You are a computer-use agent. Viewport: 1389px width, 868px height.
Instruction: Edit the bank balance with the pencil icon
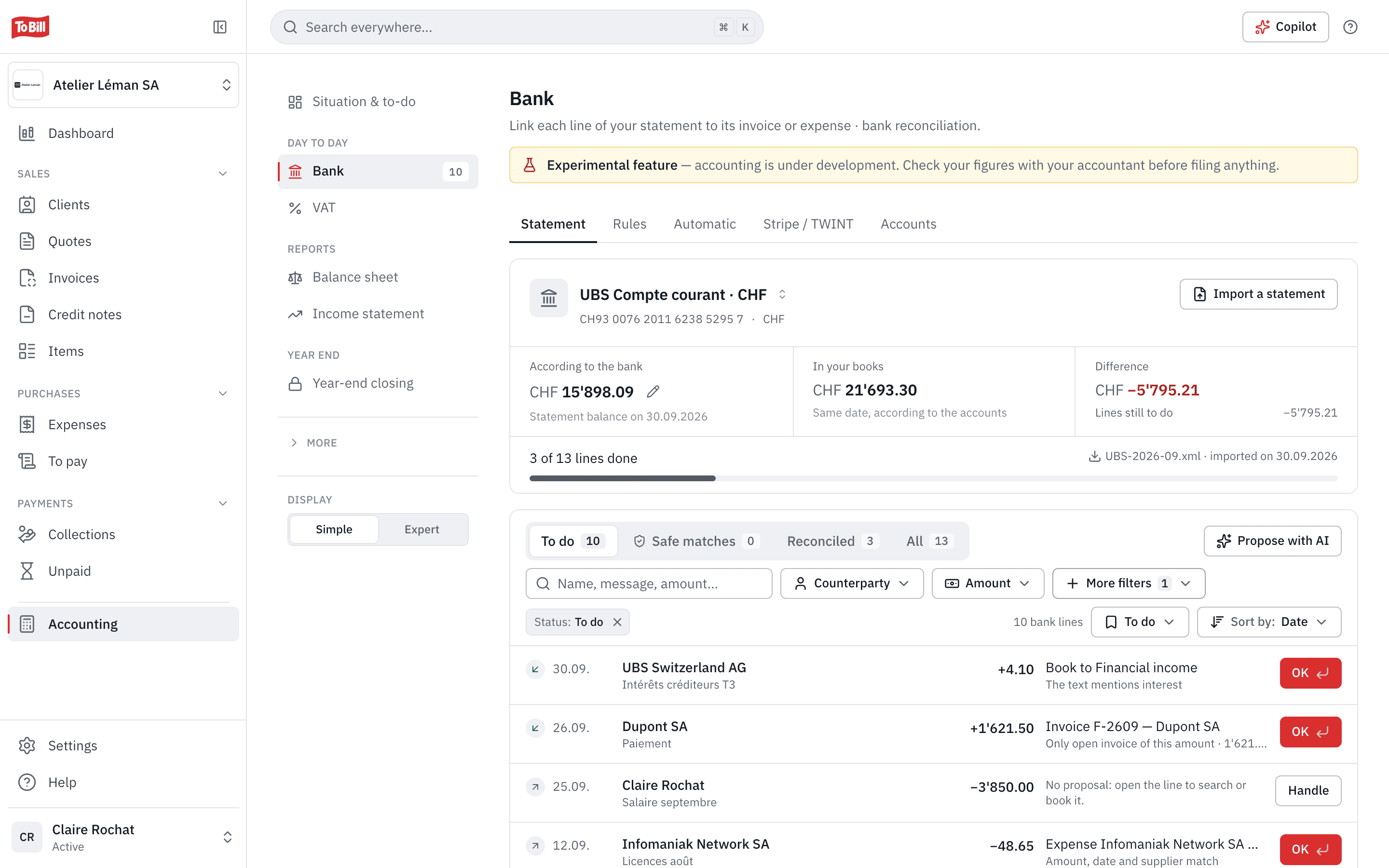point(653,392)
